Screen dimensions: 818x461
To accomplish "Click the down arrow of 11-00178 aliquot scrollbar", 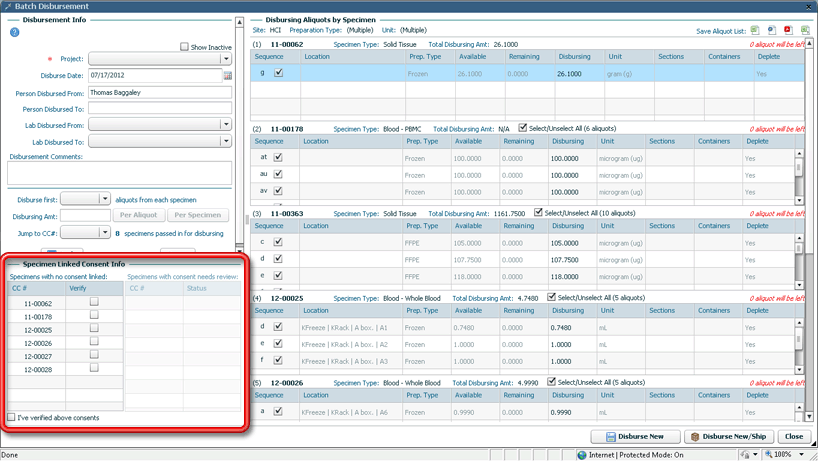I will point(799,200).
